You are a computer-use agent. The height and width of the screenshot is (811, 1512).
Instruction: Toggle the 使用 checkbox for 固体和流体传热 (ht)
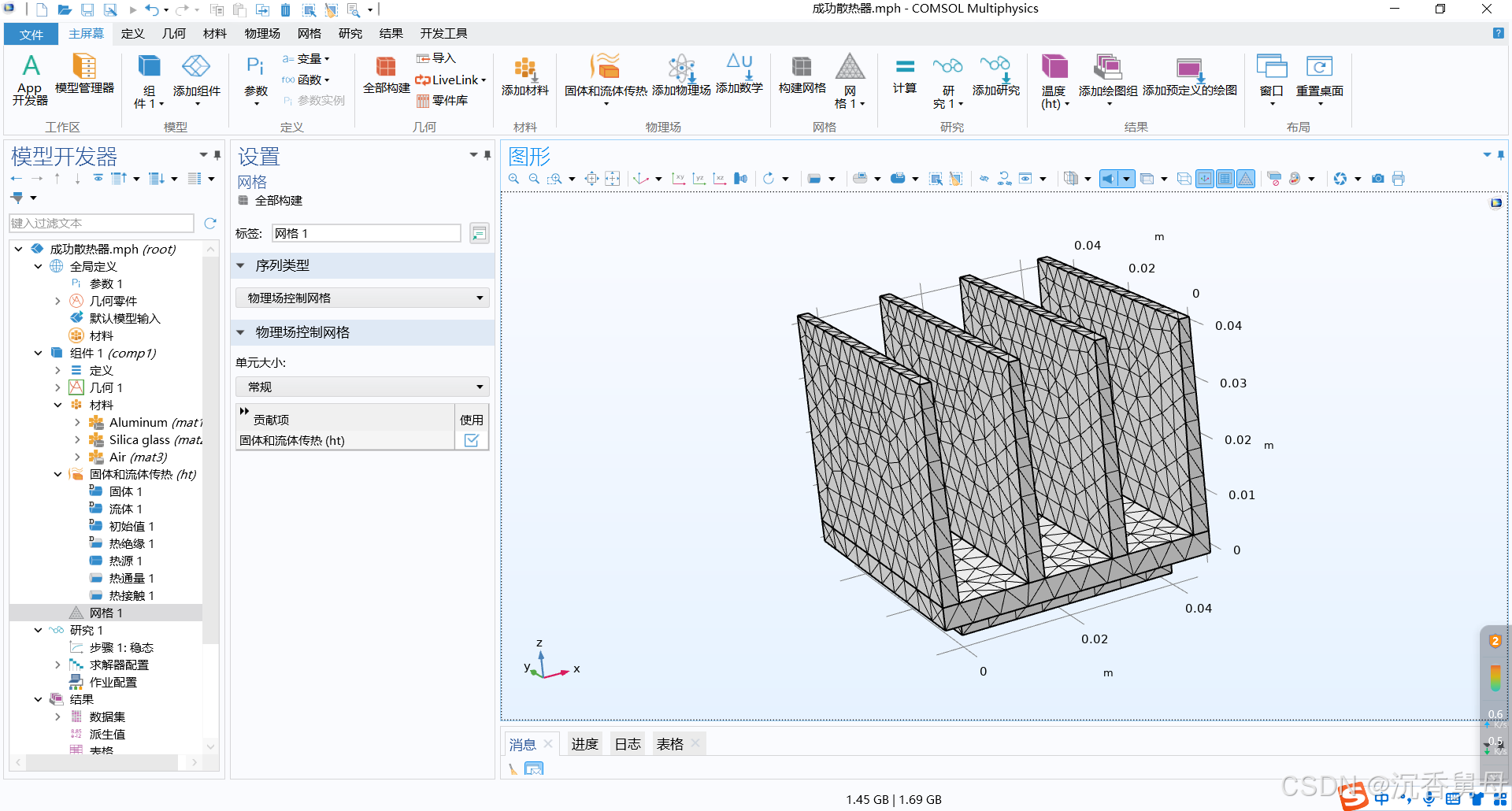[472, 440]
